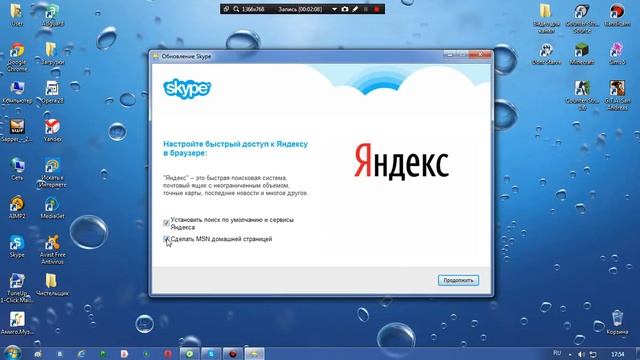Screen dimensions: 640x360
Task: Launch TuneUp 1-Click Maintenance shortcut
Action: (17, 288)
